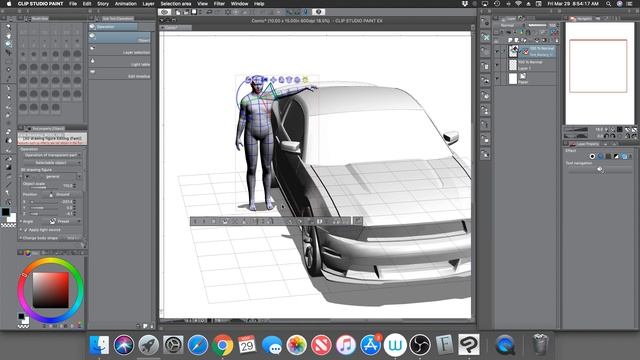Screen dimensions: 640x360
Task: Click the camera rotate icon above the 3D figure
Action: coord(248,80)
